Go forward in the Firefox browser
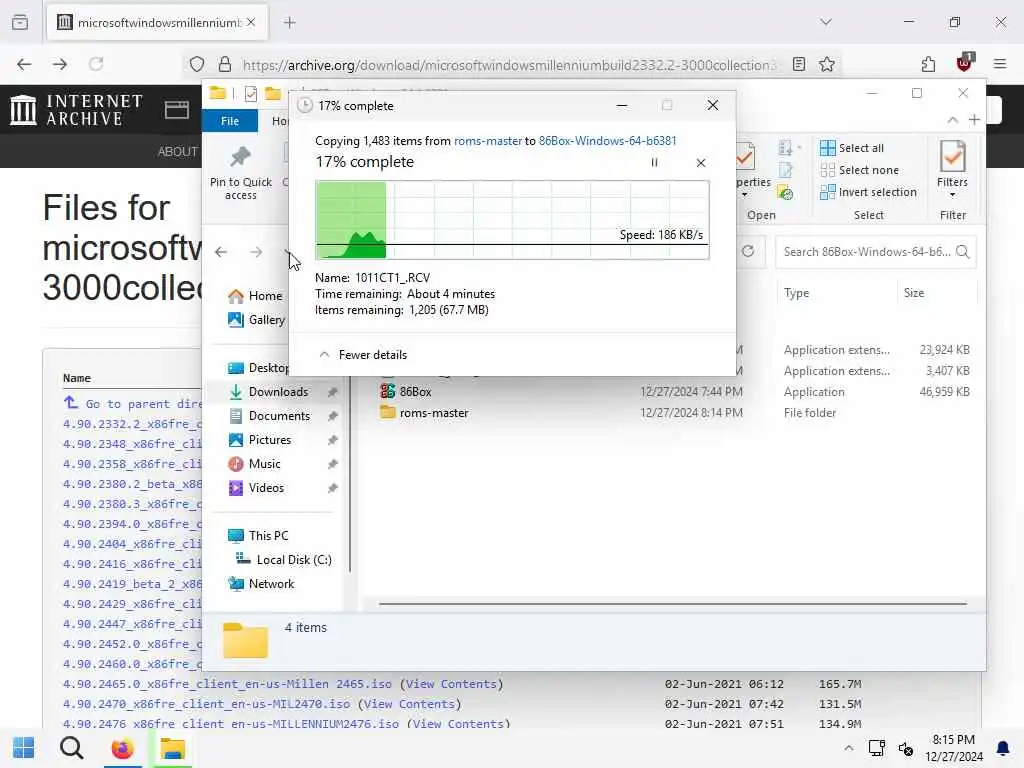 pos(60,64)
